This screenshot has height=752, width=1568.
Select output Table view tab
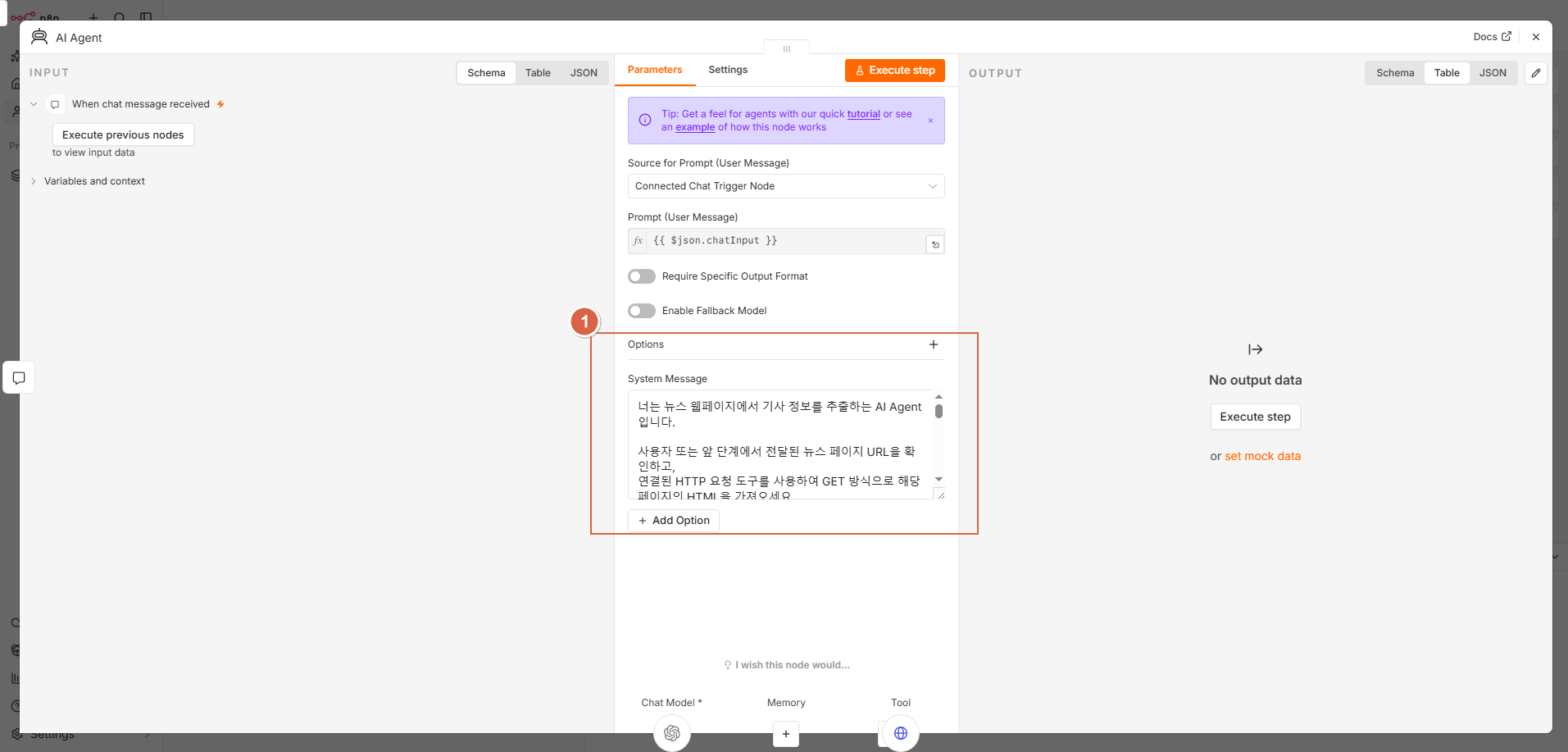click(1447, 73)
